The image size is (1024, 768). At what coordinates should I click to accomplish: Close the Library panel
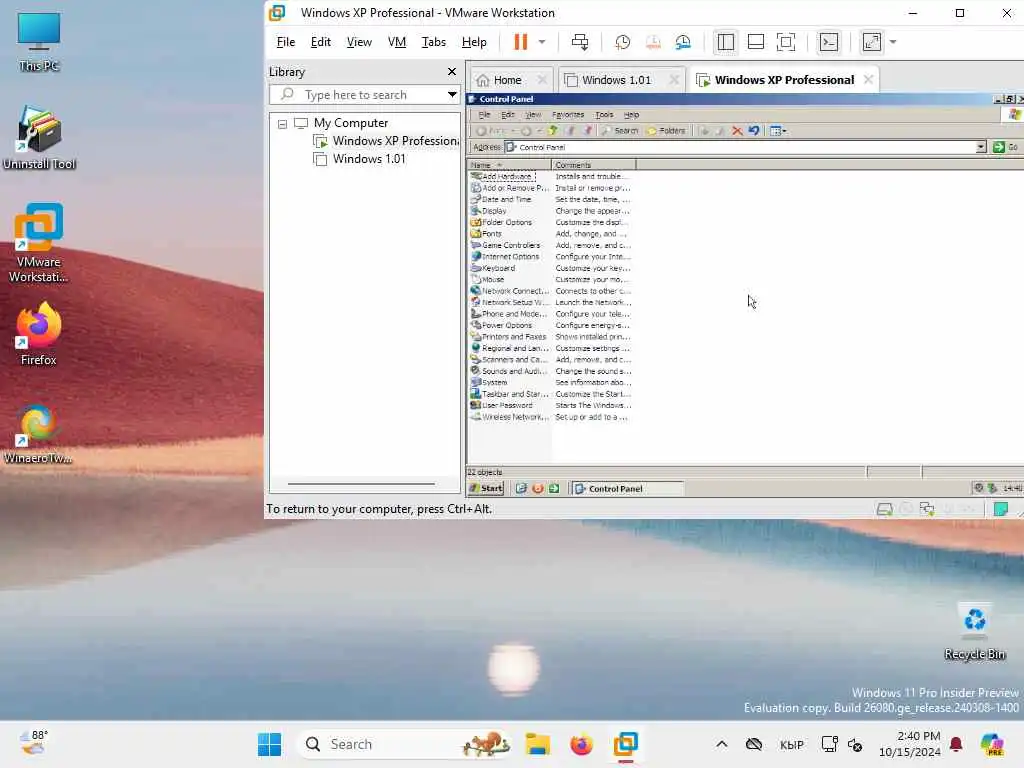[x=451, y=71]
